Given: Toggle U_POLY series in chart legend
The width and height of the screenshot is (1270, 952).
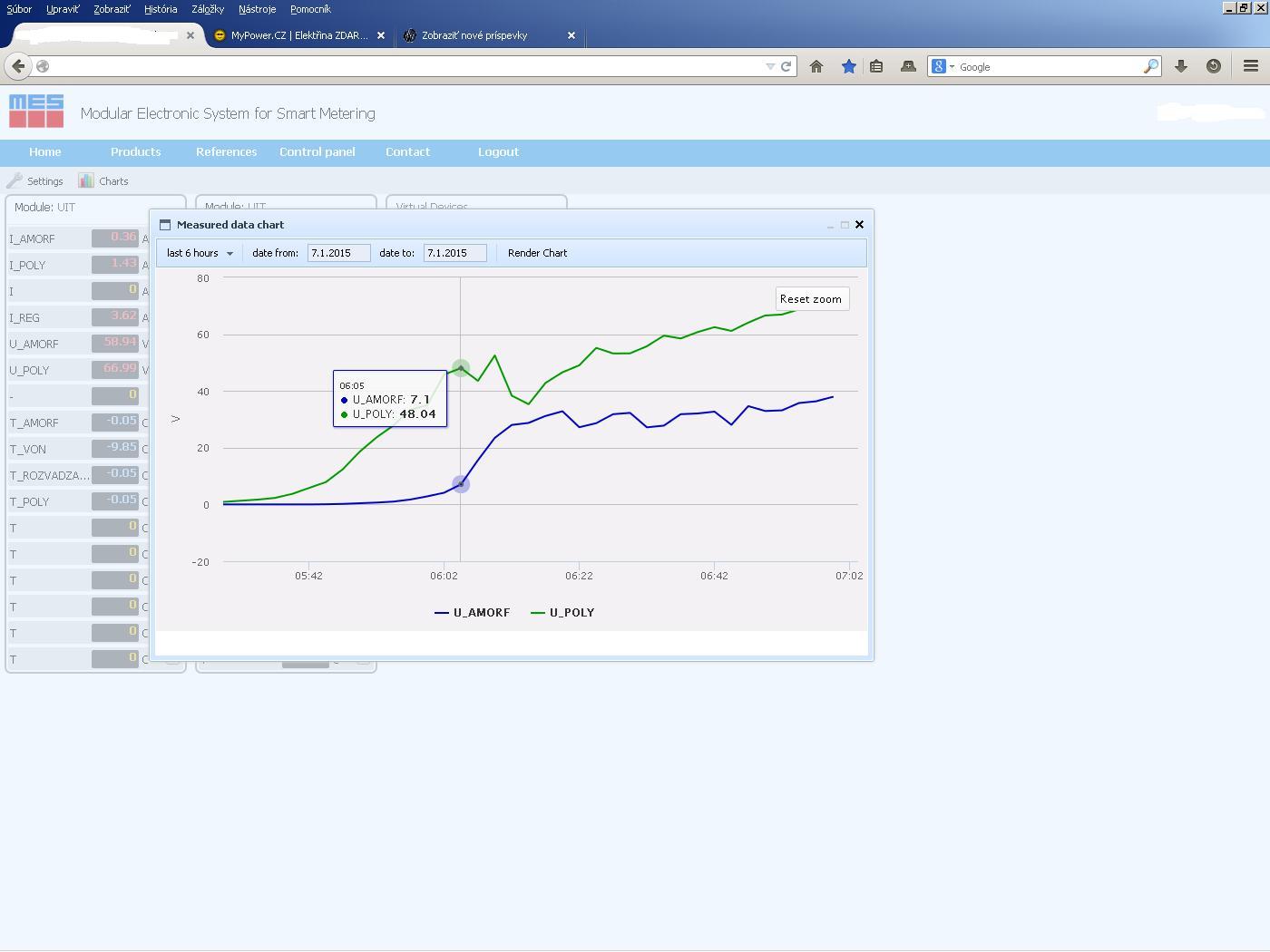Looking at the screenshot, I should click(562, 613).
